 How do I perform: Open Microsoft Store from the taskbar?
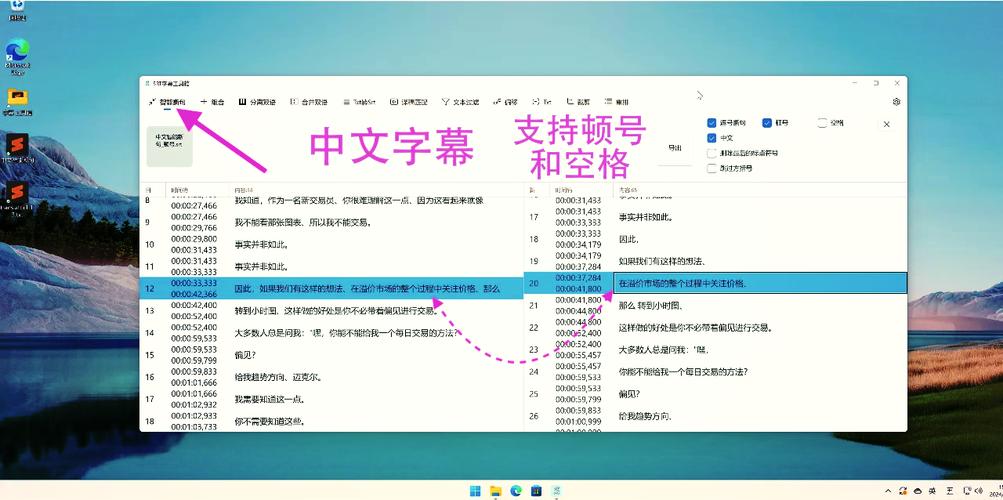537,490
